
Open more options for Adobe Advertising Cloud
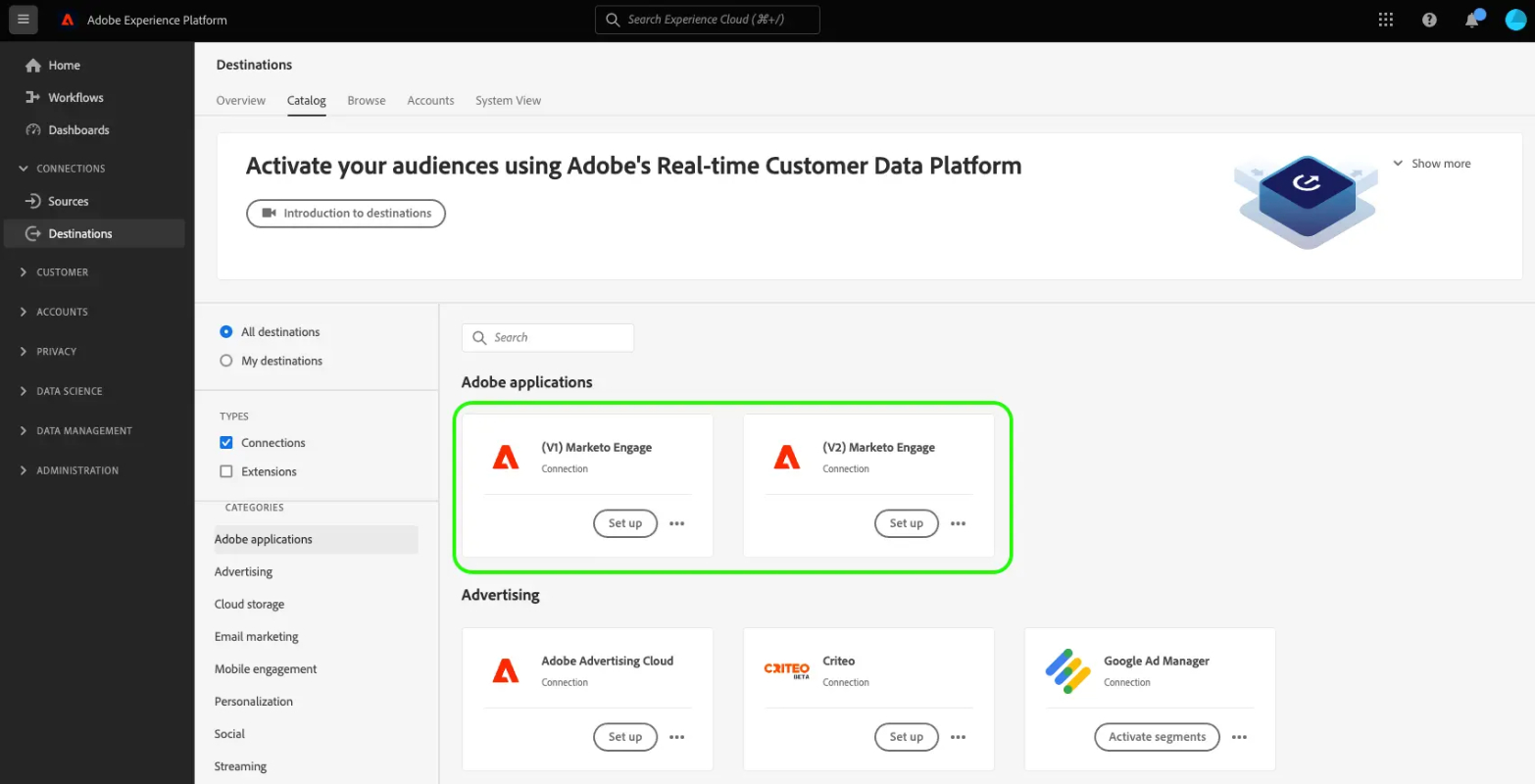pyautogui.click(x=677, y=738)
